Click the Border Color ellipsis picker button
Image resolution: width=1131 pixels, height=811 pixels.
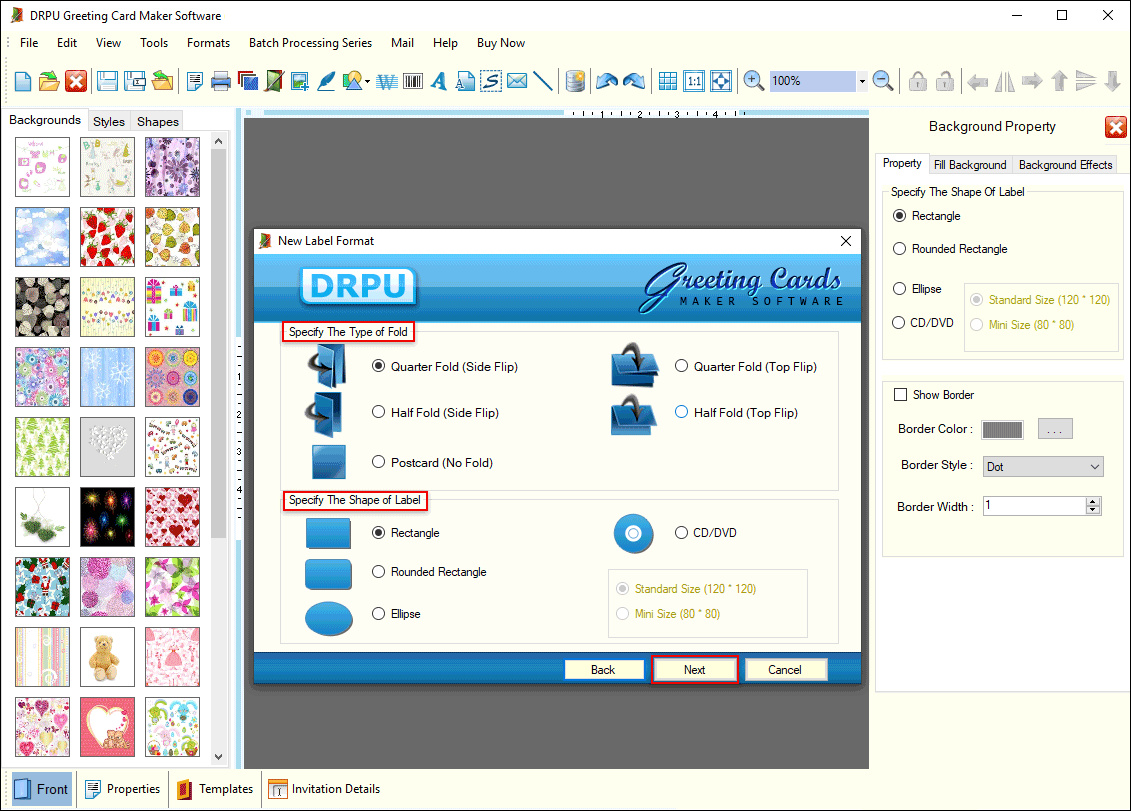(1055, 429)
